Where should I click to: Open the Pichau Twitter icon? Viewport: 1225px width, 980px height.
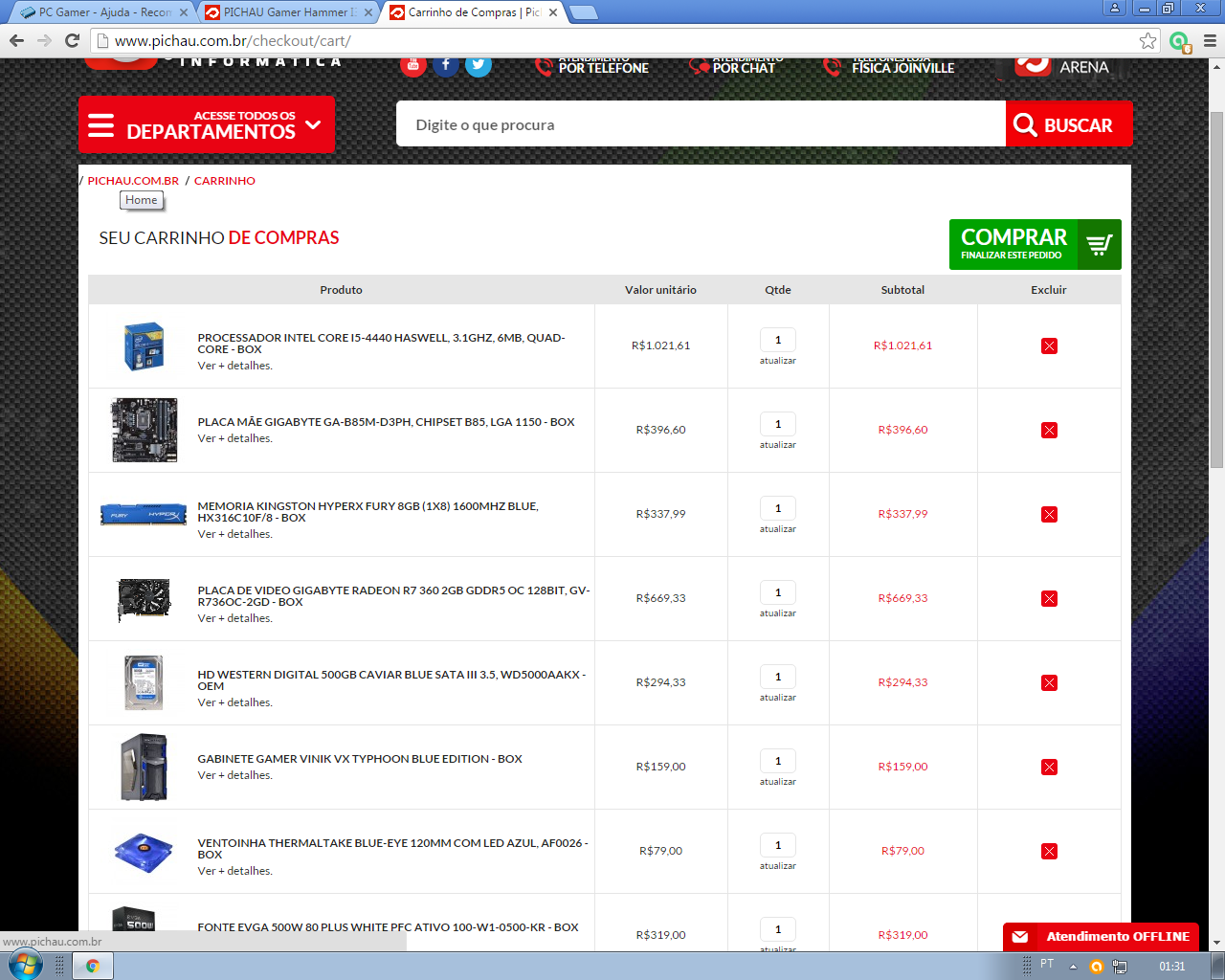pos(479,65)
